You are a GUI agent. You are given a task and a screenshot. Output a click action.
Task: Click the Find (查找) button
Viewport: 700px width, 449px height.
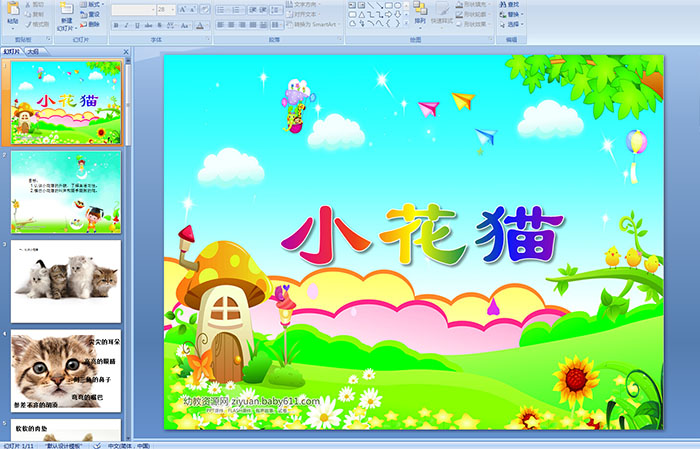point(509,4)
